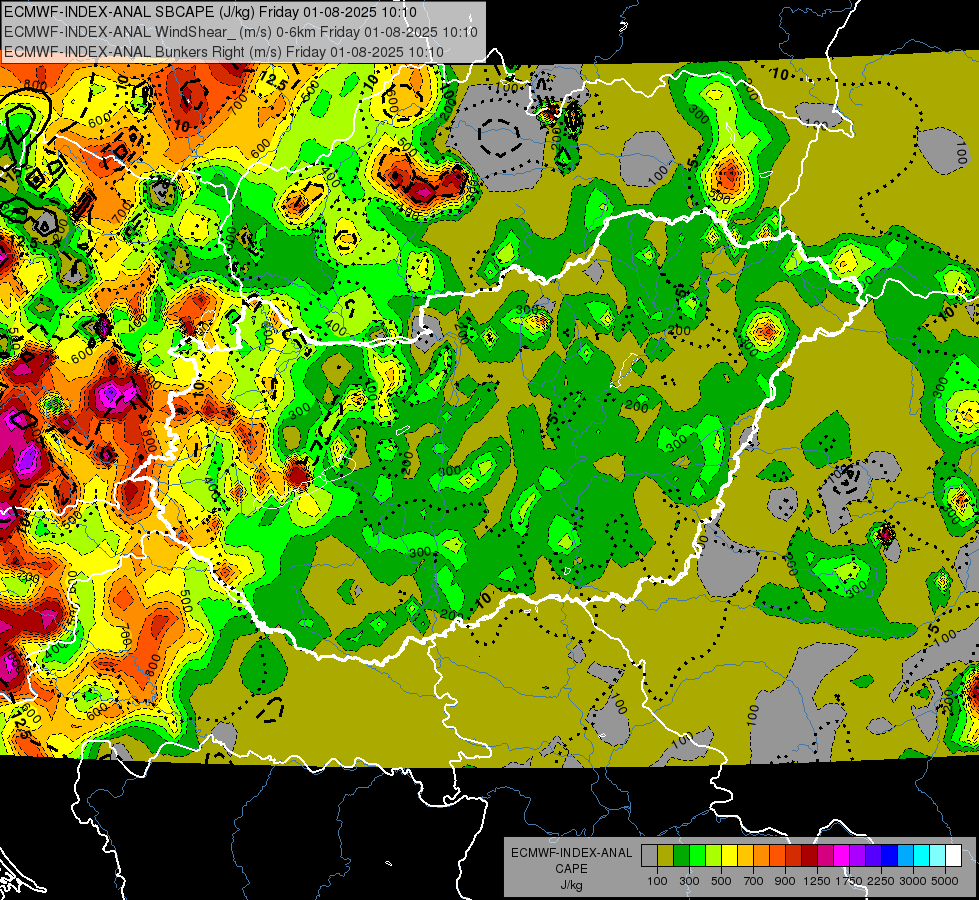
Task: Pick the amber swatch left of 700 tick
Action: [x=745, y=855]
